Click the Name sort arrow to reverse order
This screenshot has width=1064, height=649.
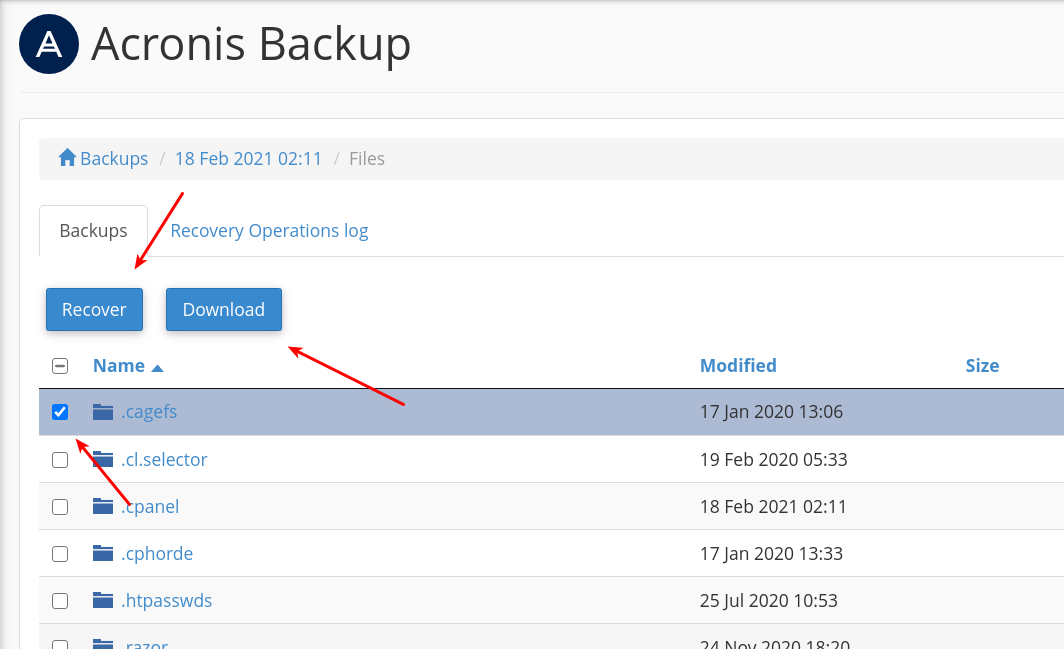coord(157,366)
